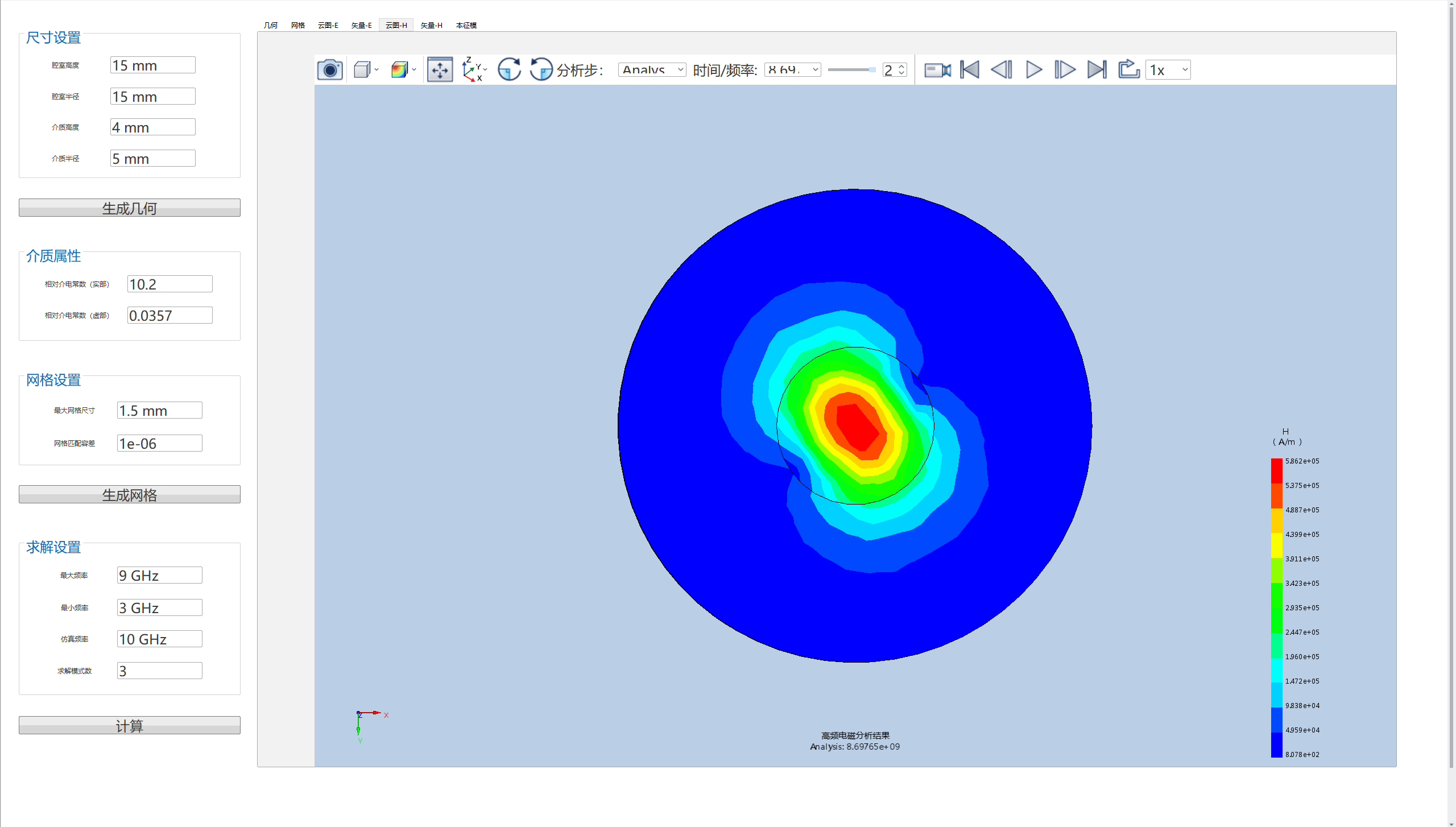This screenshot has height=827, width=1456.
Task: Switch to the 几何 tab
Action: pos(271,25)
